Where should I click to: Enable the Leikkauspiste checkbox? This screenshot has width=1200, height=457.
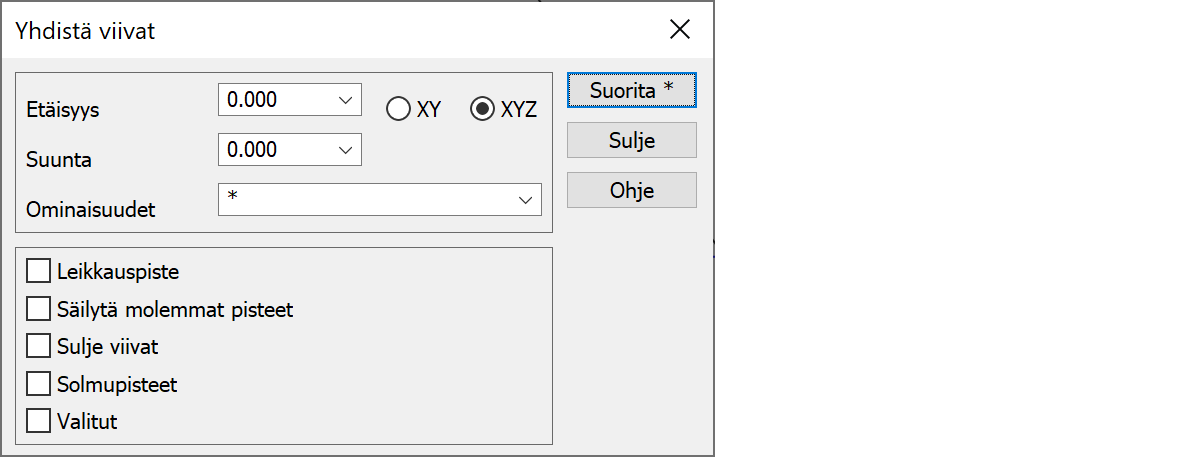point(39,271)
